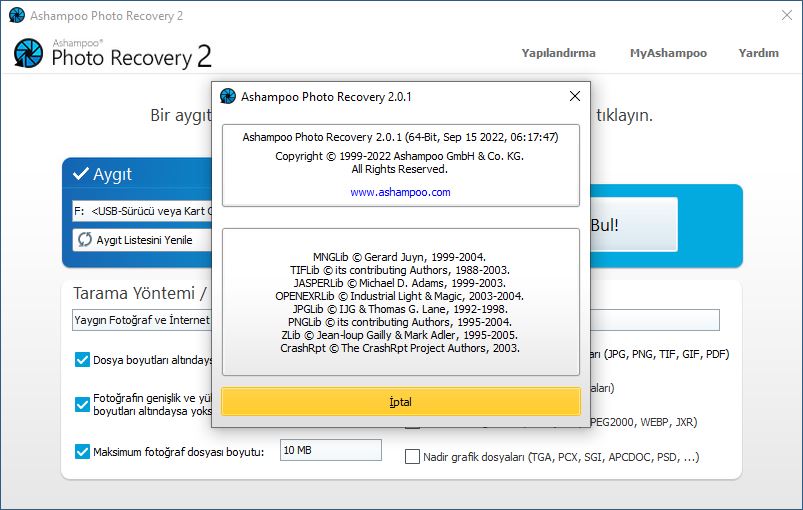803x510 pixels.
Task: Click the CrashRpt Project Authors line
Action: pos(399,348)
